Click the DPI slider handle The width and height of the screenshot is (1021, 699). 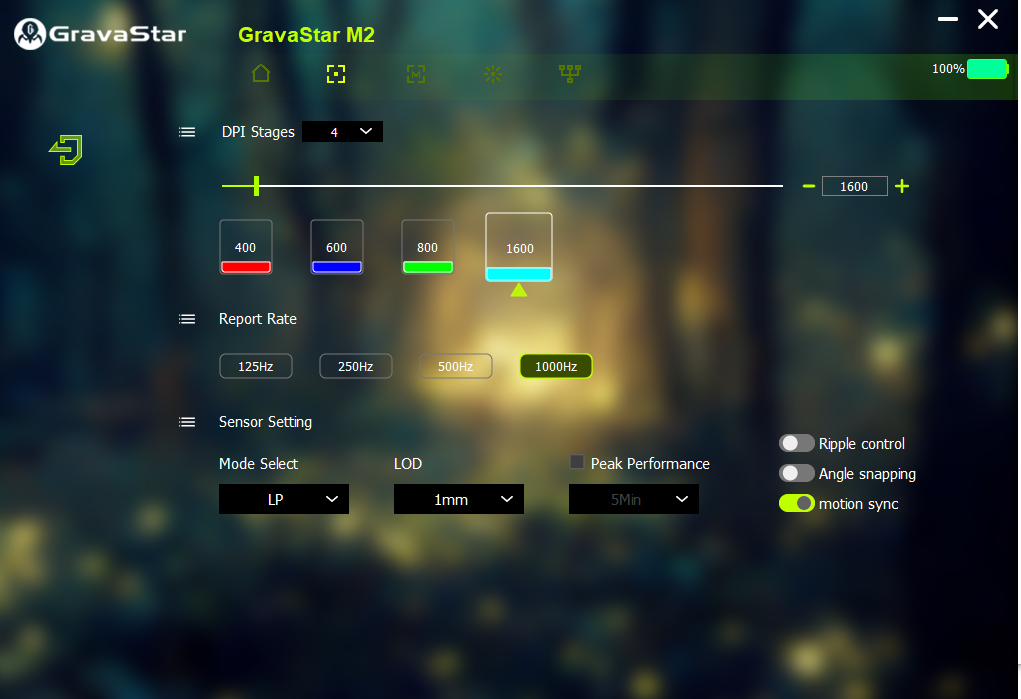(257, 185)
